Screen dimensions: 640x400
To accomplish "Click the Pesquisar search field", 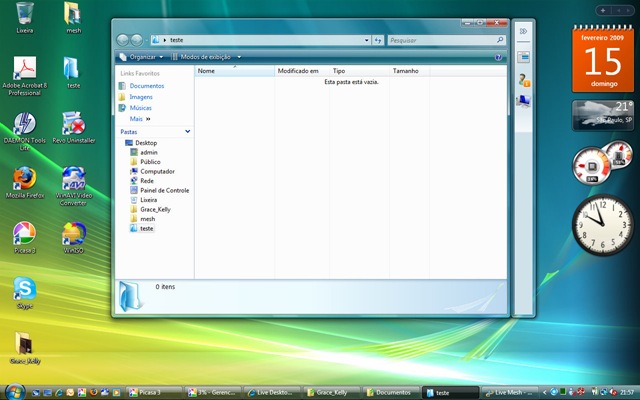I will (440, 40).
